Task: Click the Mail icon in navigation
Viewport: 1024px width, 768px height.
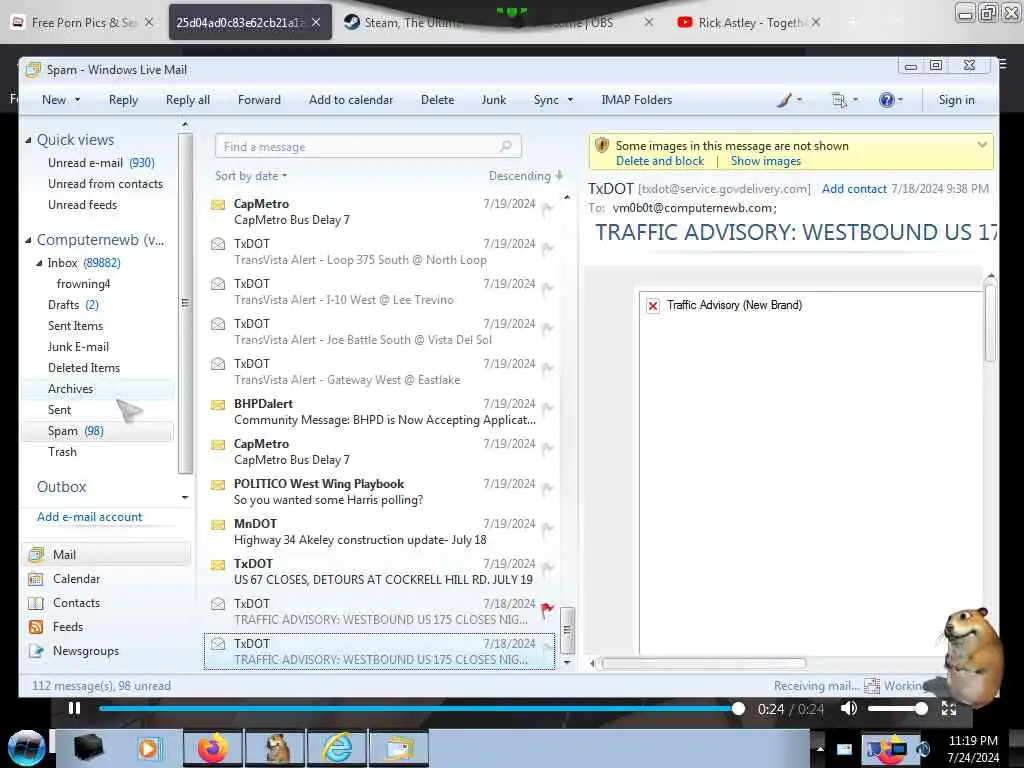Action: pyautogui.click(x=36, y=554)
